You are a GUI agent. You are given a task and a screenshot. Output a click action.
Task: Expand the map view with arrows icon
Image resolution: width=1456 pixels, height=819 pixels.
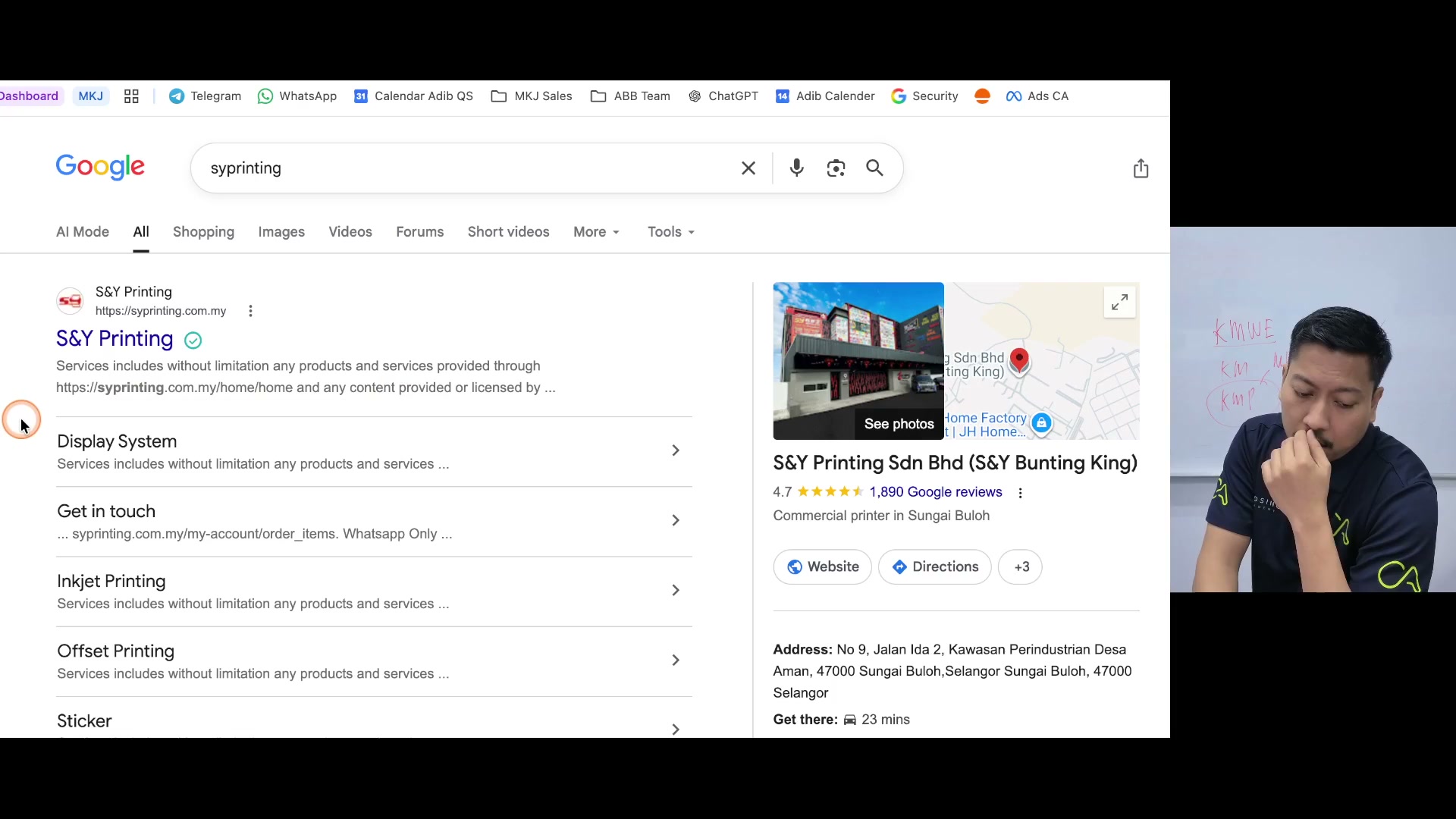click(x=1119, y=302)
